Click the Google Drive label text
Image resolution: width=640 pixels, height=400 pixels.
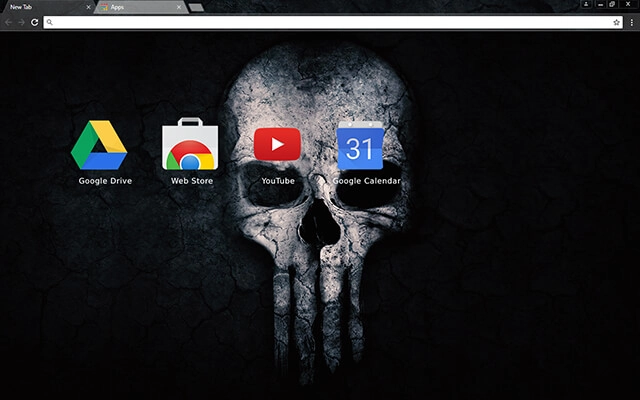point(105,181)
